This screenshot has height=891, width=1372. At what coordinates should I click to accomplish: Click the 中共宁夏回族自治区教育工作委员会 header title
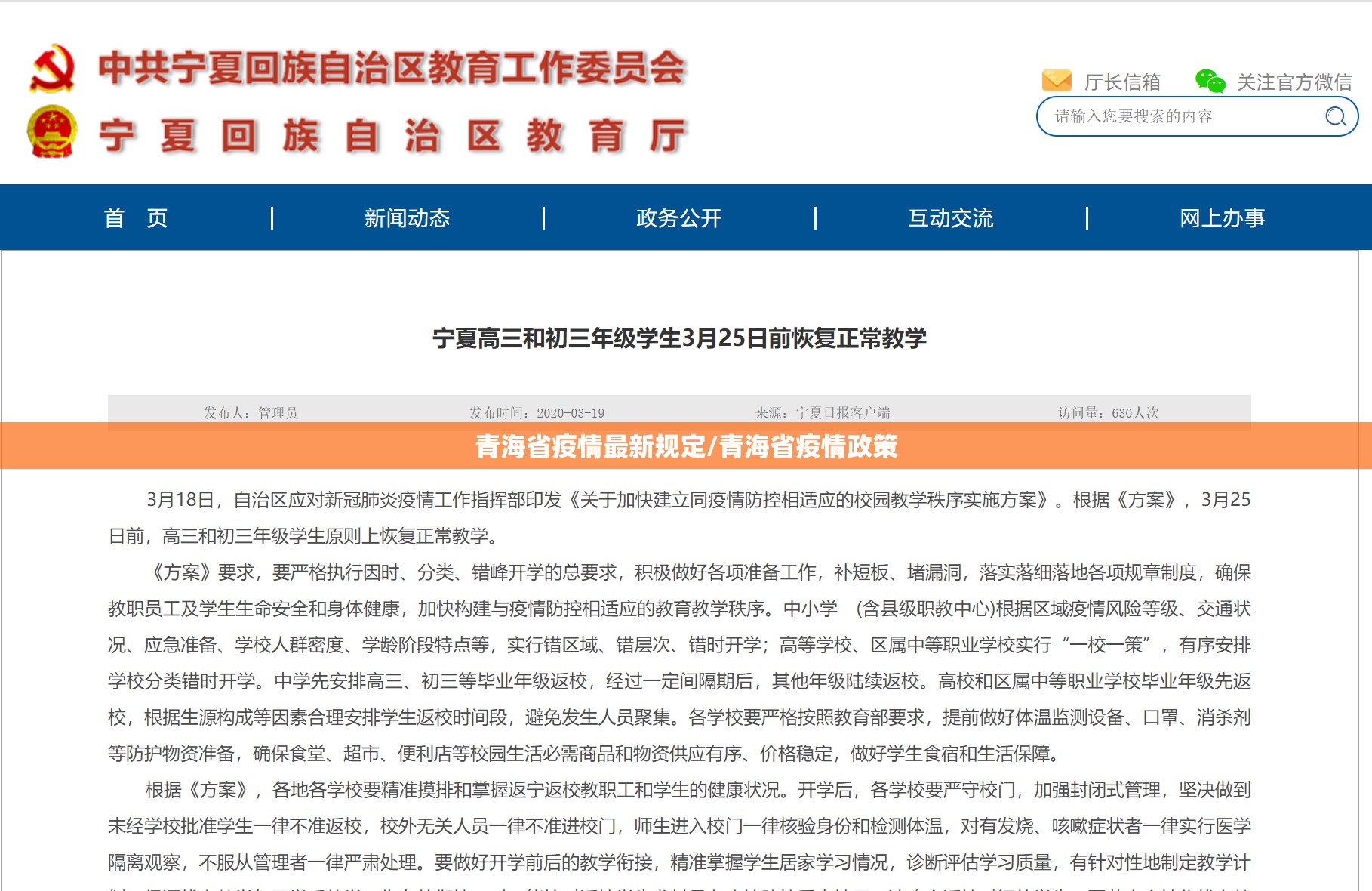coord(392,68)
